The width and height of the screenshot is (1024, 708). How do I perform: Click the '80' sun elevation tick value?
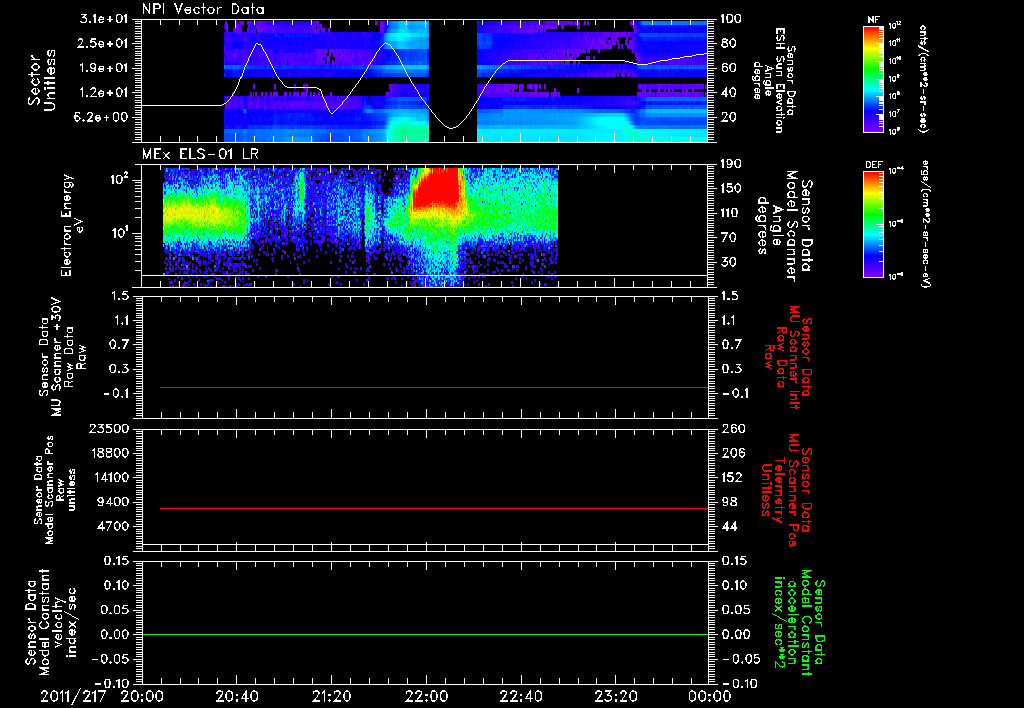click(x=728, y=43)
